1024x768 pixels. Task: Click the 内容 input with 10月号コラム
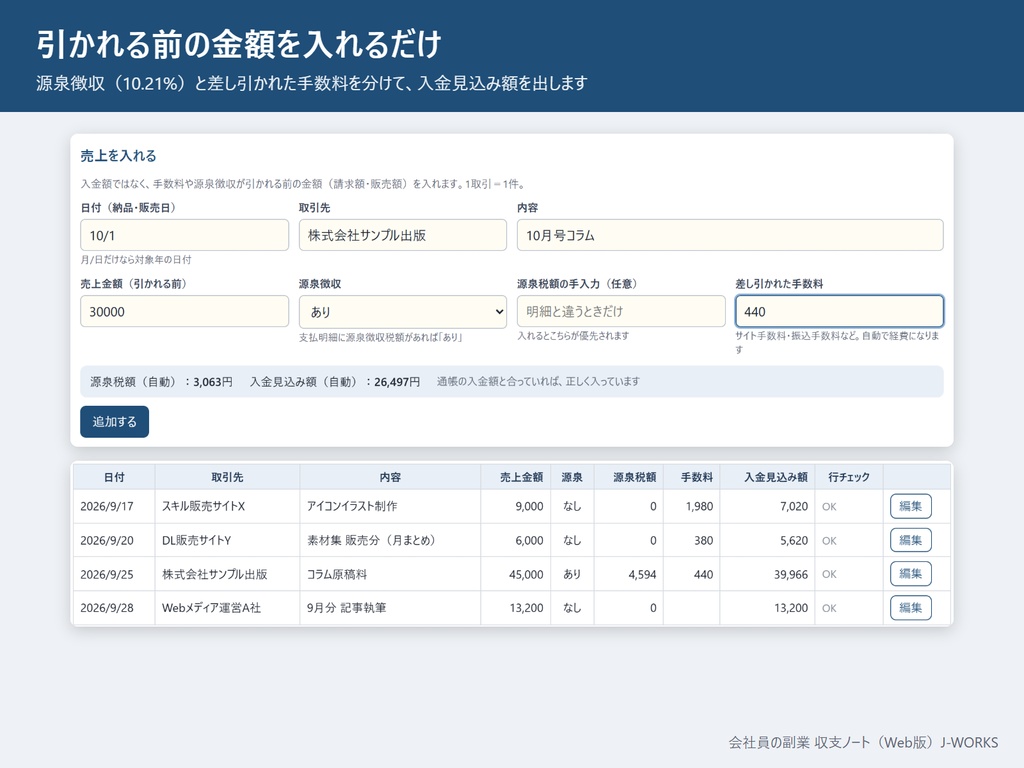coord(730,235)
